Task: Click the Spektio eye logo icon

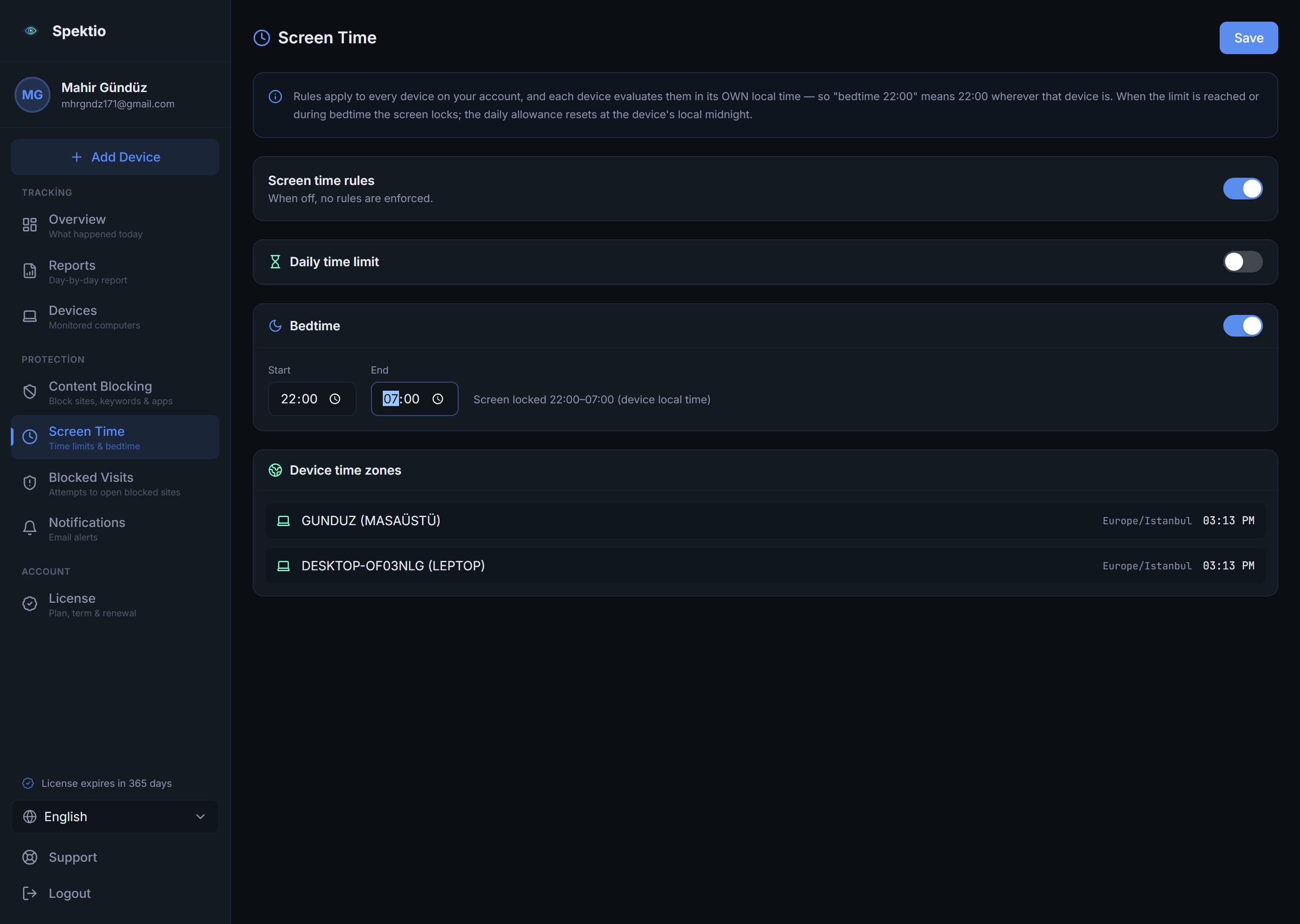Action: click(31, 31)
